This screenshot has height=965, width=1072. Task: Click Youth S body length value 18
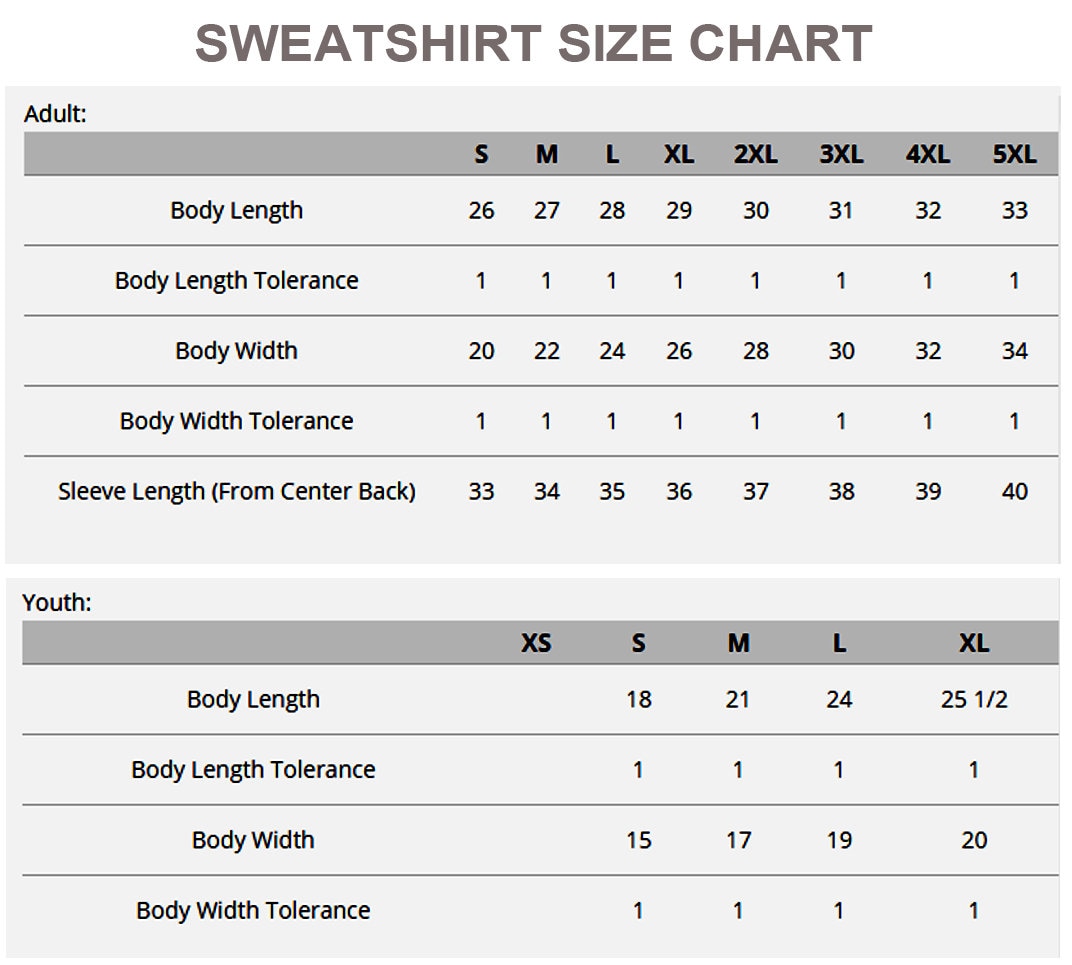pyautogui.click(x=638, y=700)
